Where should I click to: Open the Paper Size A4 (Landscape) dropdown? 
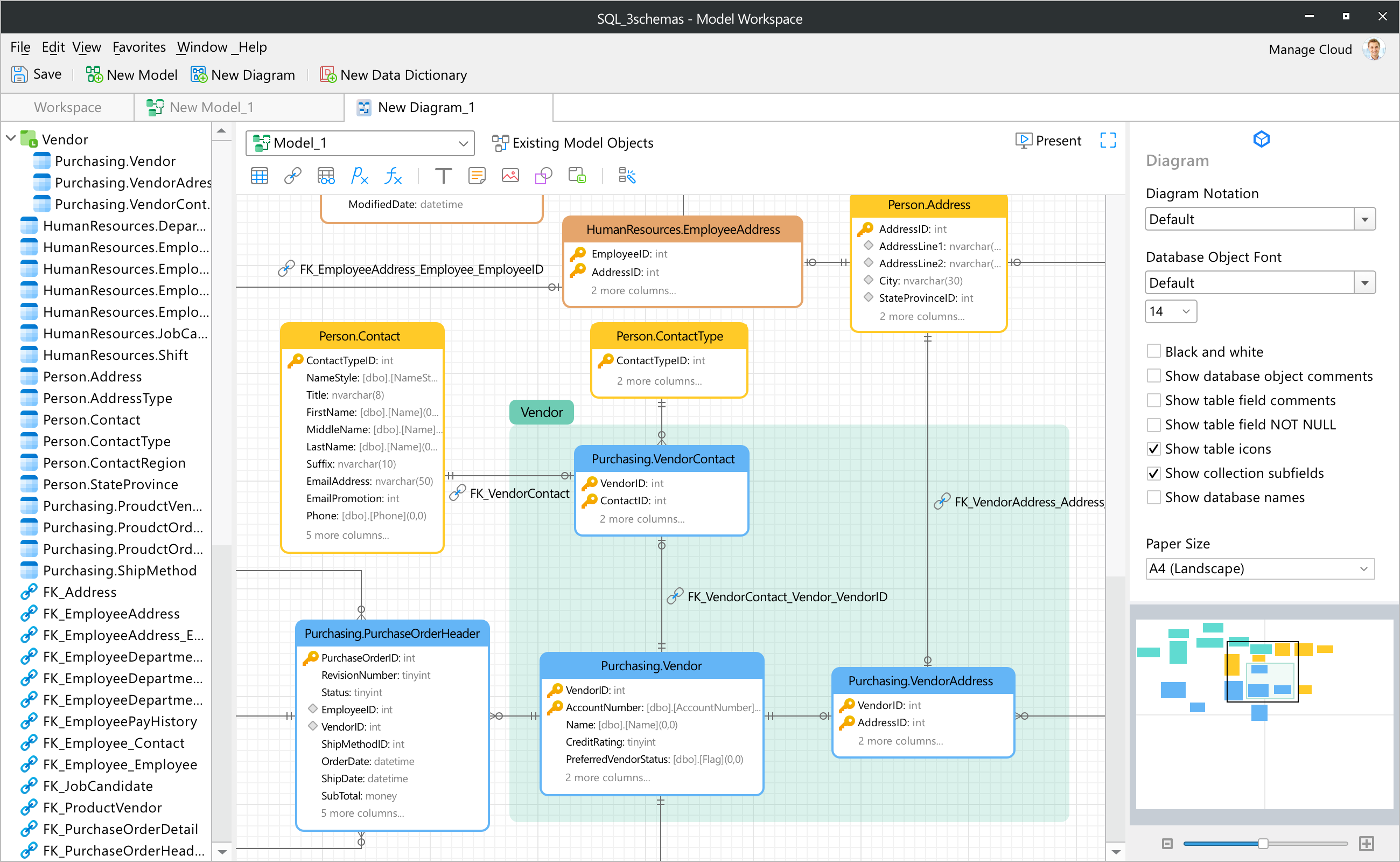tap(1261, 568)
